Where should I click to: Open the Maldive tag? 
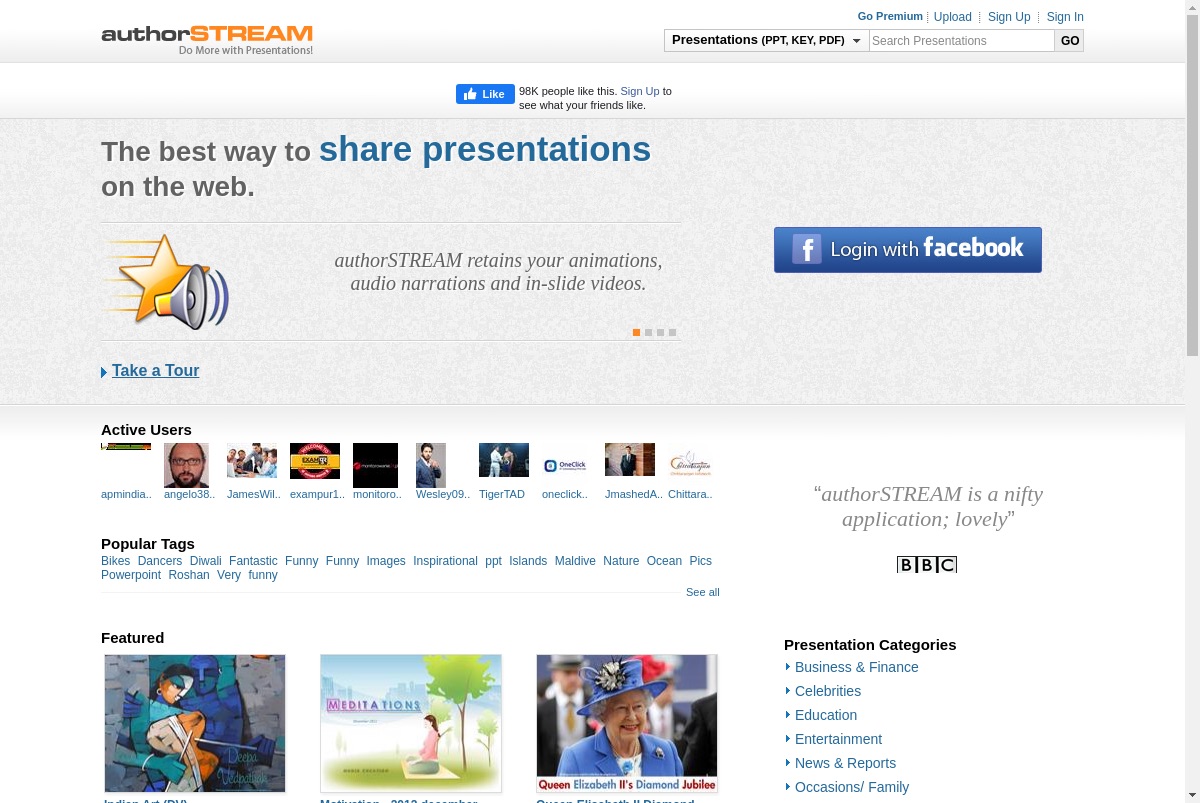point(575,561)
